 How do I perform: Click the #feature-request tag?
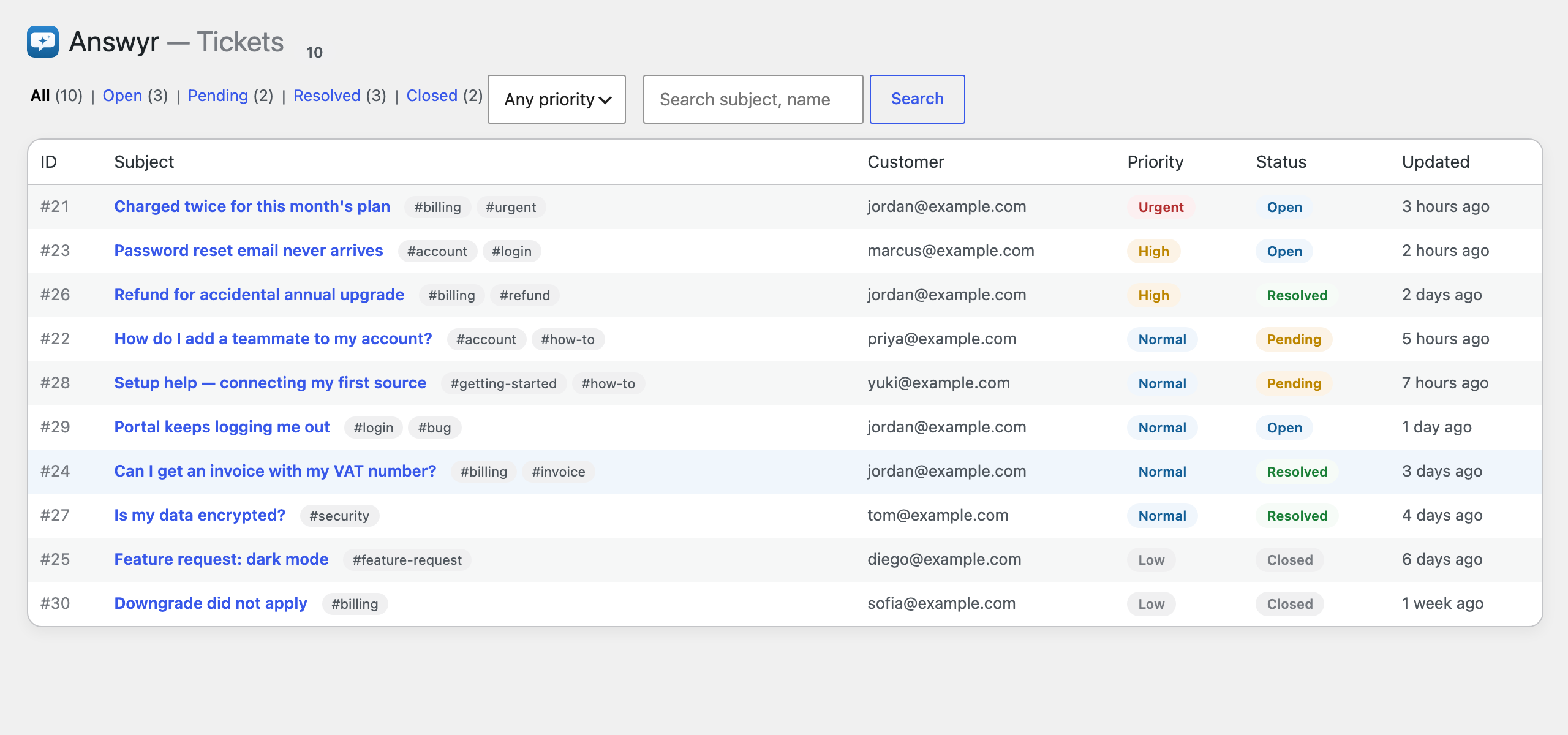(407, 560)
